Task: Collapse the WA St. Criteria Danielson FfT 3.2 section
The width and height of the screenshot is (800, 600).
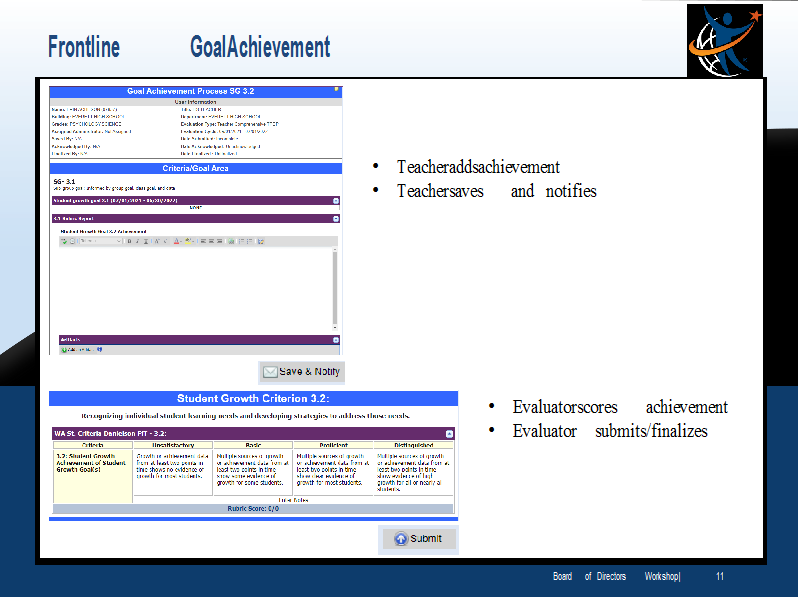Action: [449, 434]
